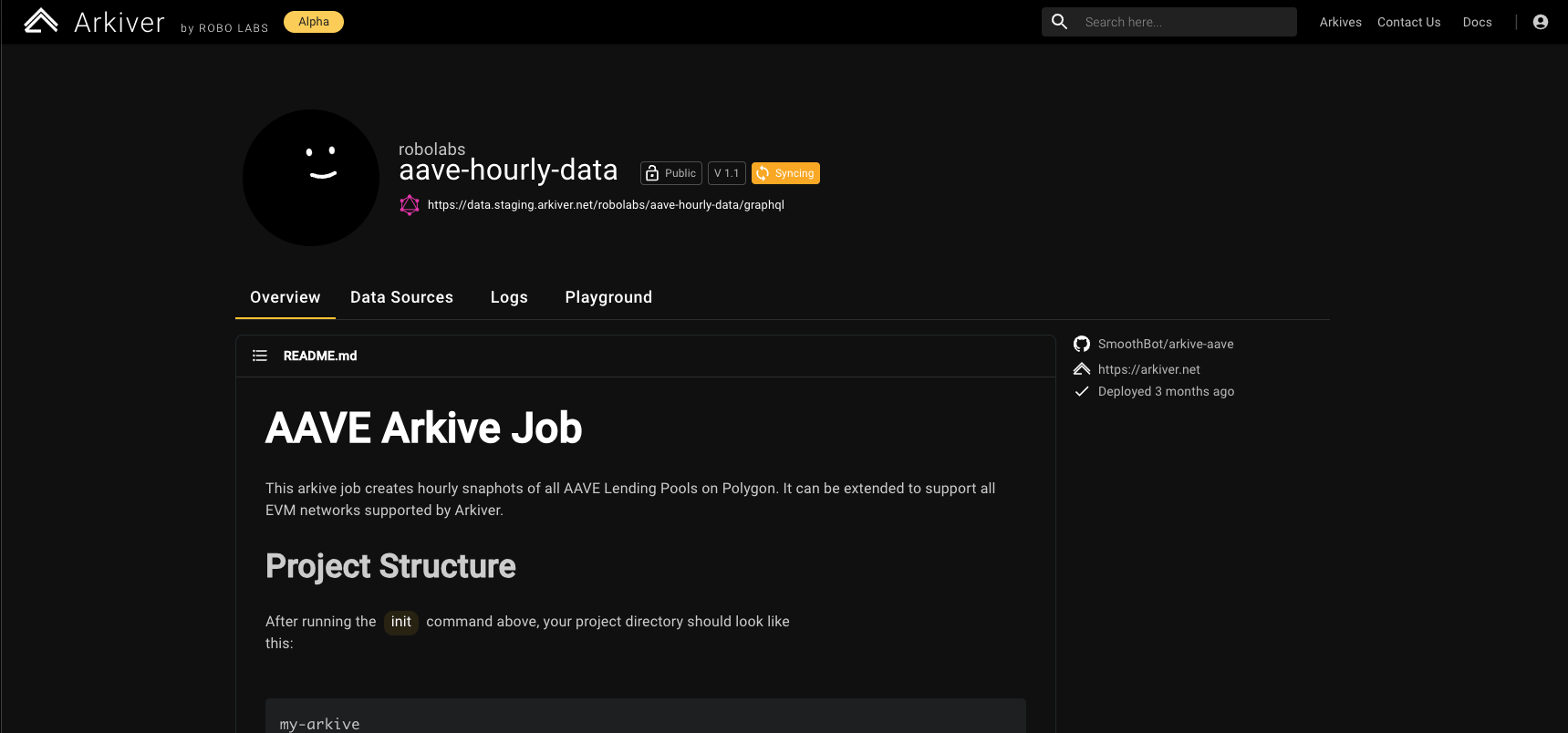Click the Deployed 3 months ago text
This screenshot has height=733, width=1568.
(1166, 391)
